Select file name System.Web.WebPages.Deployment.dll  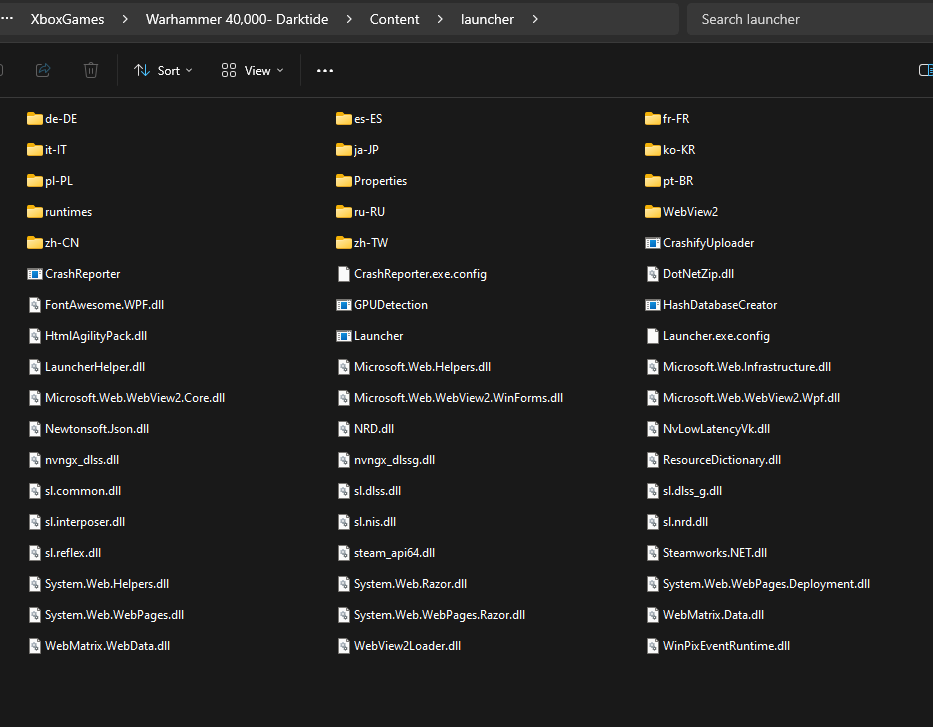point(766,584)
